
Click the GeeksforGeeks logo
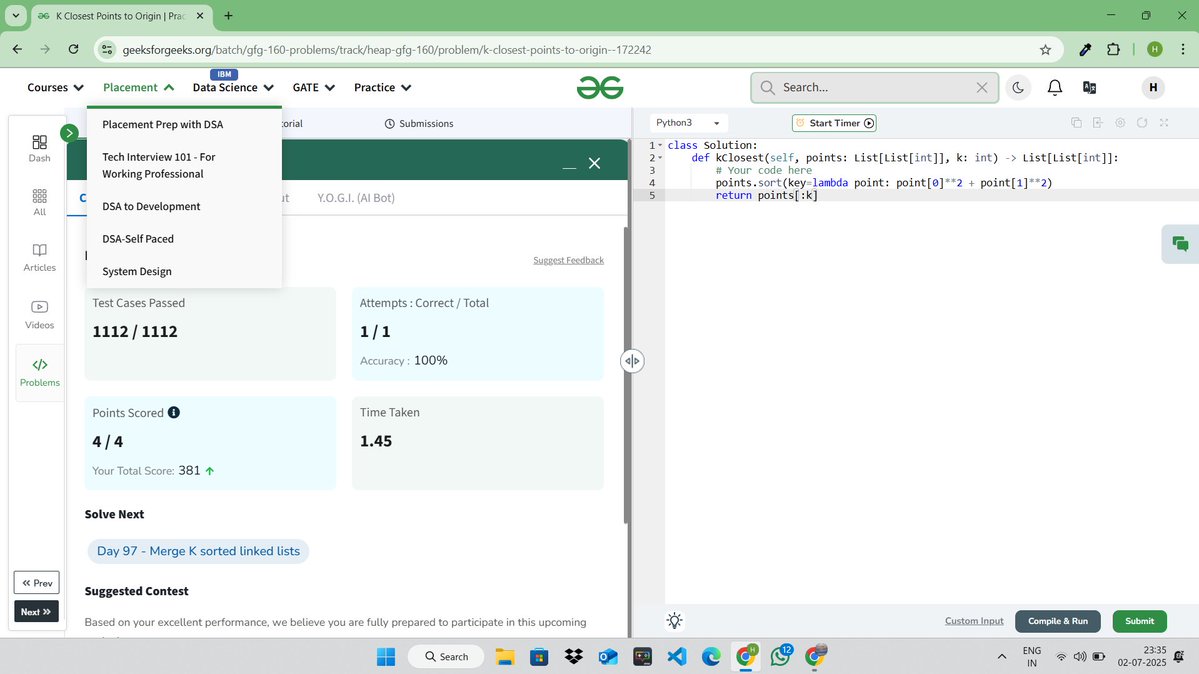point(600,87)
